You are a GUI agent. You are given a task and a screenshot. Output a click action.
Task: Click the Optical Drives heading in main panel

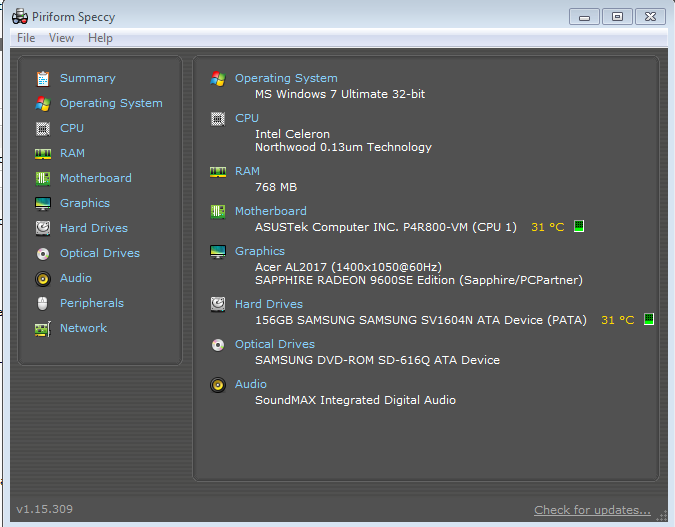point(275,344)
